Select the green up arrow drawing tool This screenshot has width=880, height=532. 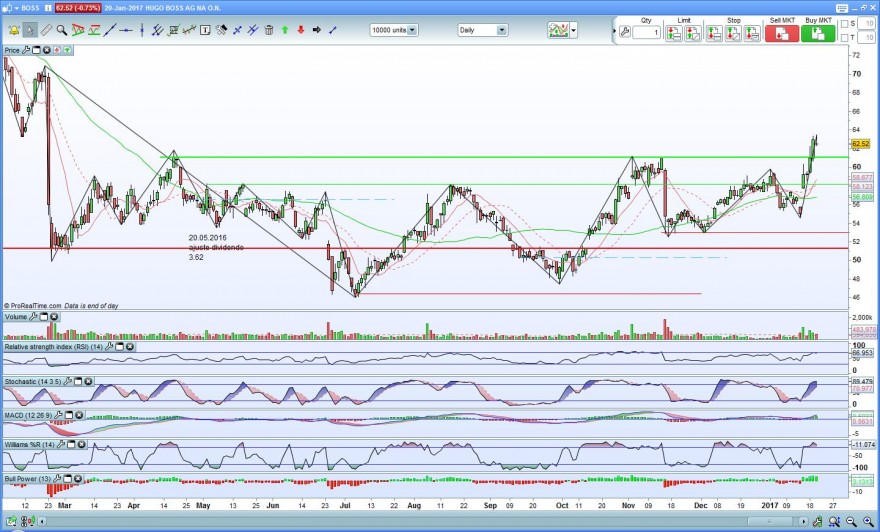[285, 30]
